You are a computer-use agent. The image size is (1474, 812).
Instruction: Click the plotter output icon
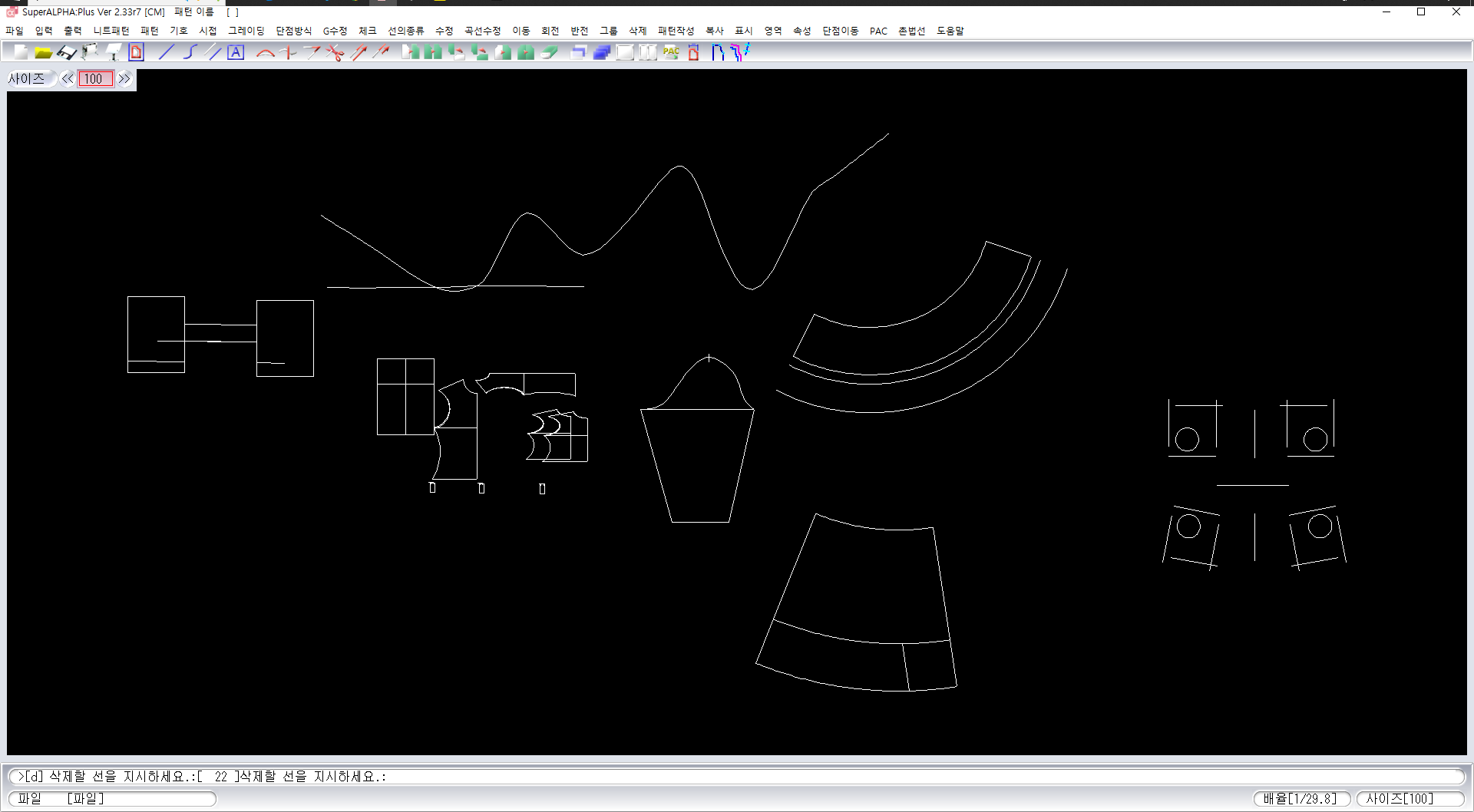pyautogui.click(x=91, y=52)
